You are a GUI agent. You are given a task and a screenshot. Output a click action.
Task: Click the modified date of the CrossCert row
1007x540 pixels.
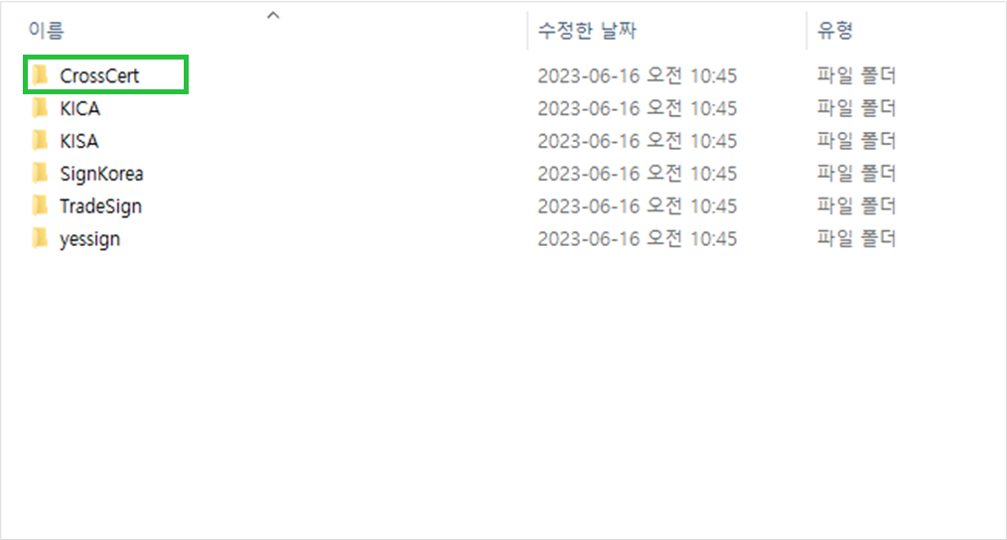(x=637, y=76)
